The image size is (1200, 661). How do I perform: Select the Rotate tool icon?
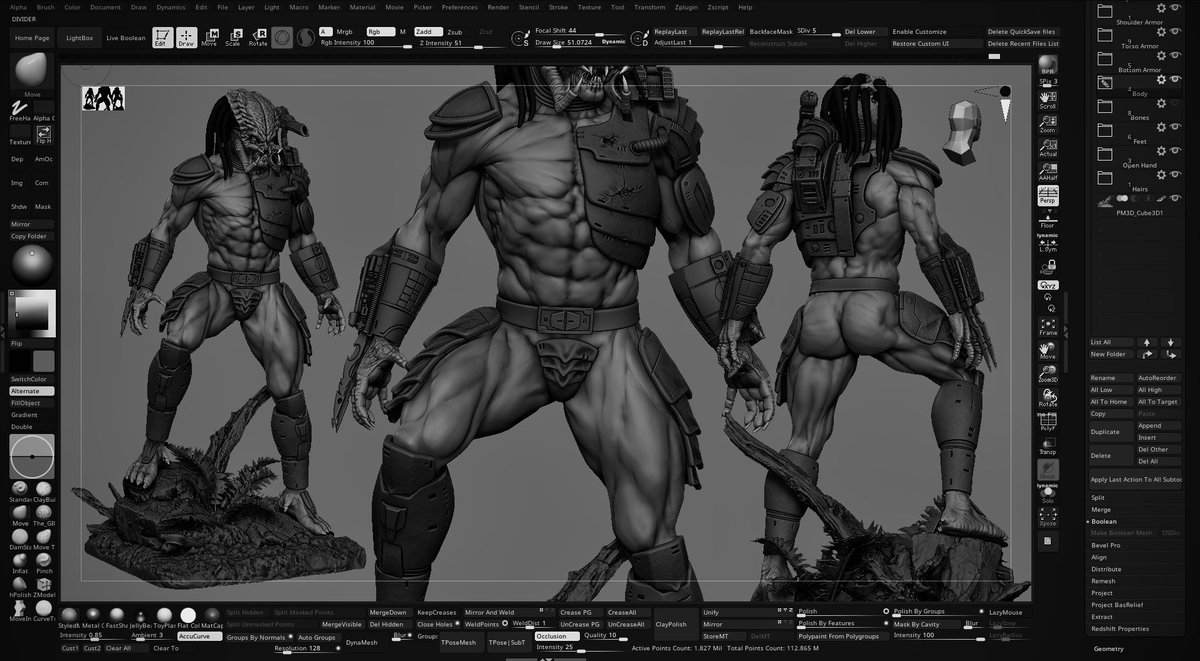(258, 38)
